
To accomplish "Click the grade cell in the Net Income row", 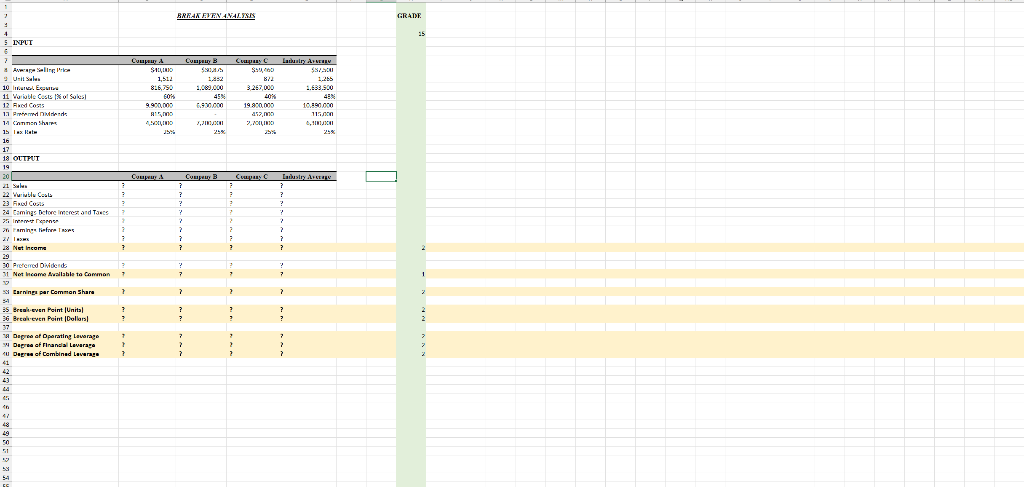I will pyautogui.click(x=411, y=247).
